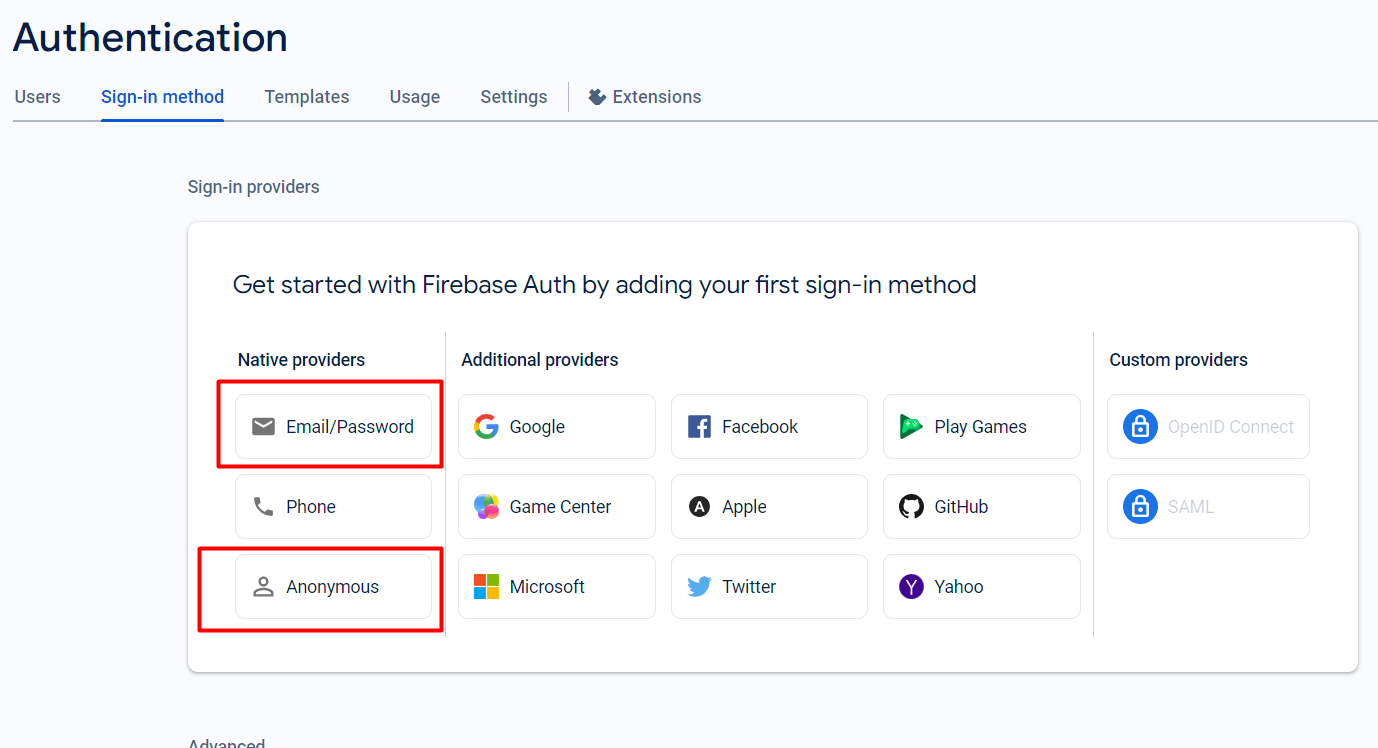
Task: Click the Anonymous person icon
Action: coord(263,587)
